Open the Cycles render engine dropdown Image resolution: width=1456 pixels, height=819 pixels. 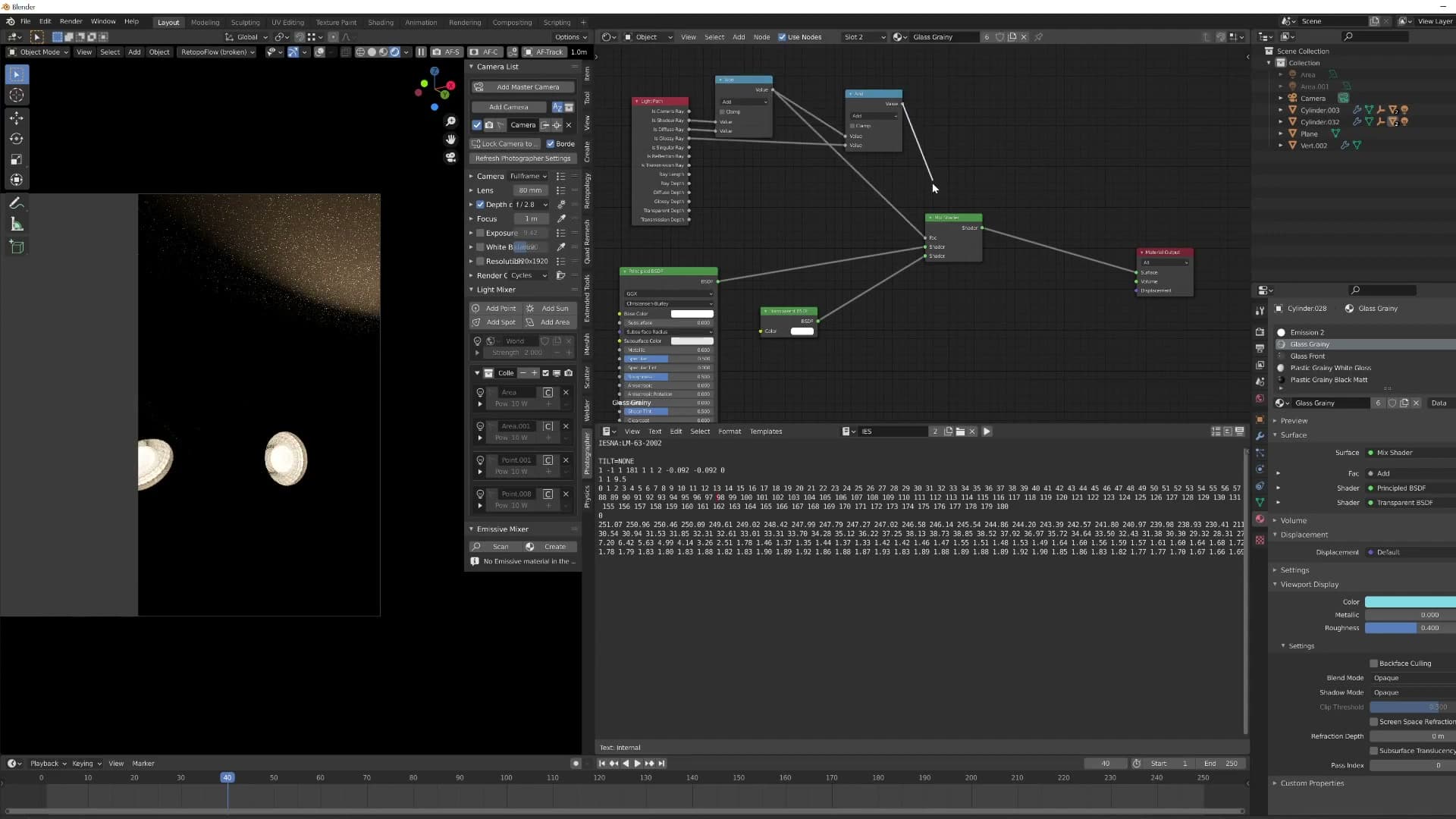pyautogui.click(x=529, y=275)
